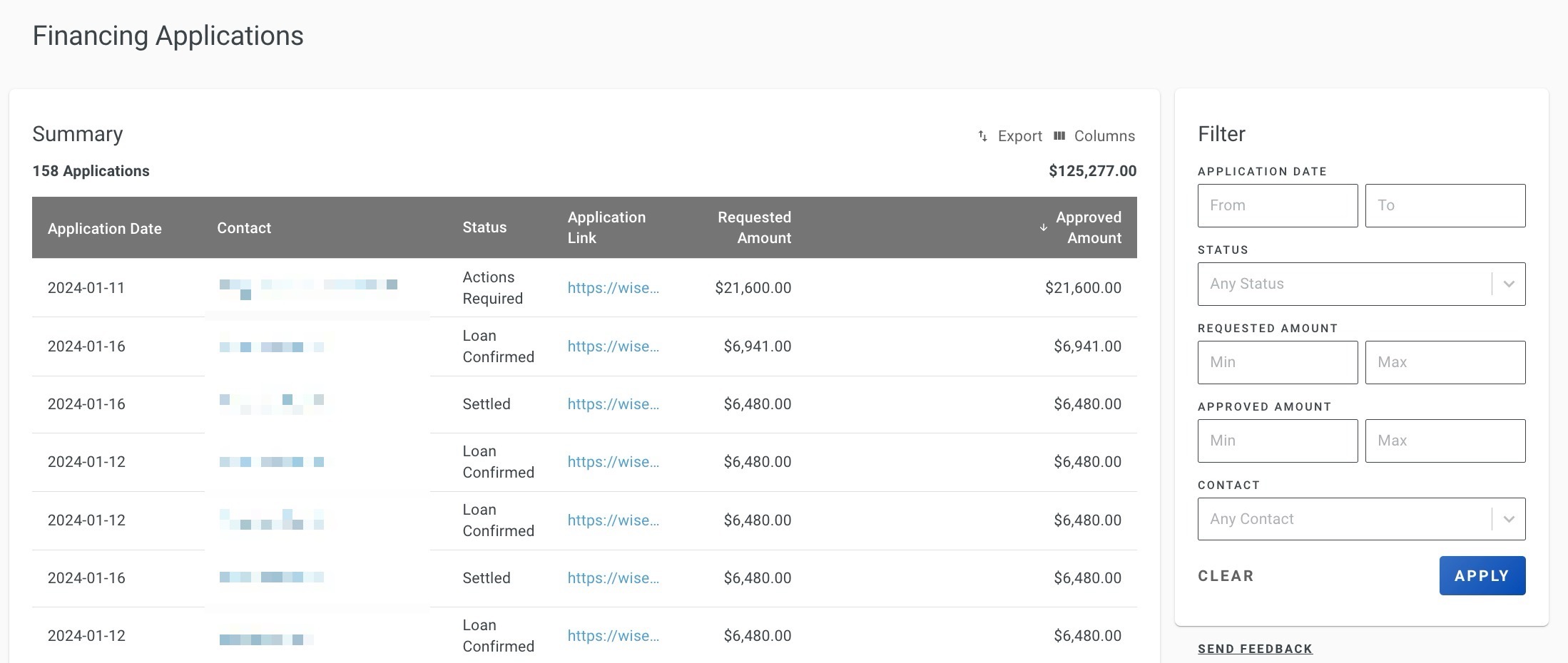The width and height of the screenshot is (1568, 663).
Task: Click the Requested Amount Max field
Action: pos(1445,362)
